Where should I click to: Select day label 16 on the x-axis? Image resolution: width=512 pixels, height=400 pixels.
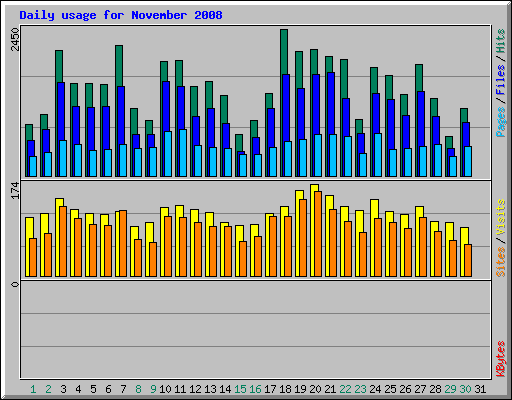255,389
